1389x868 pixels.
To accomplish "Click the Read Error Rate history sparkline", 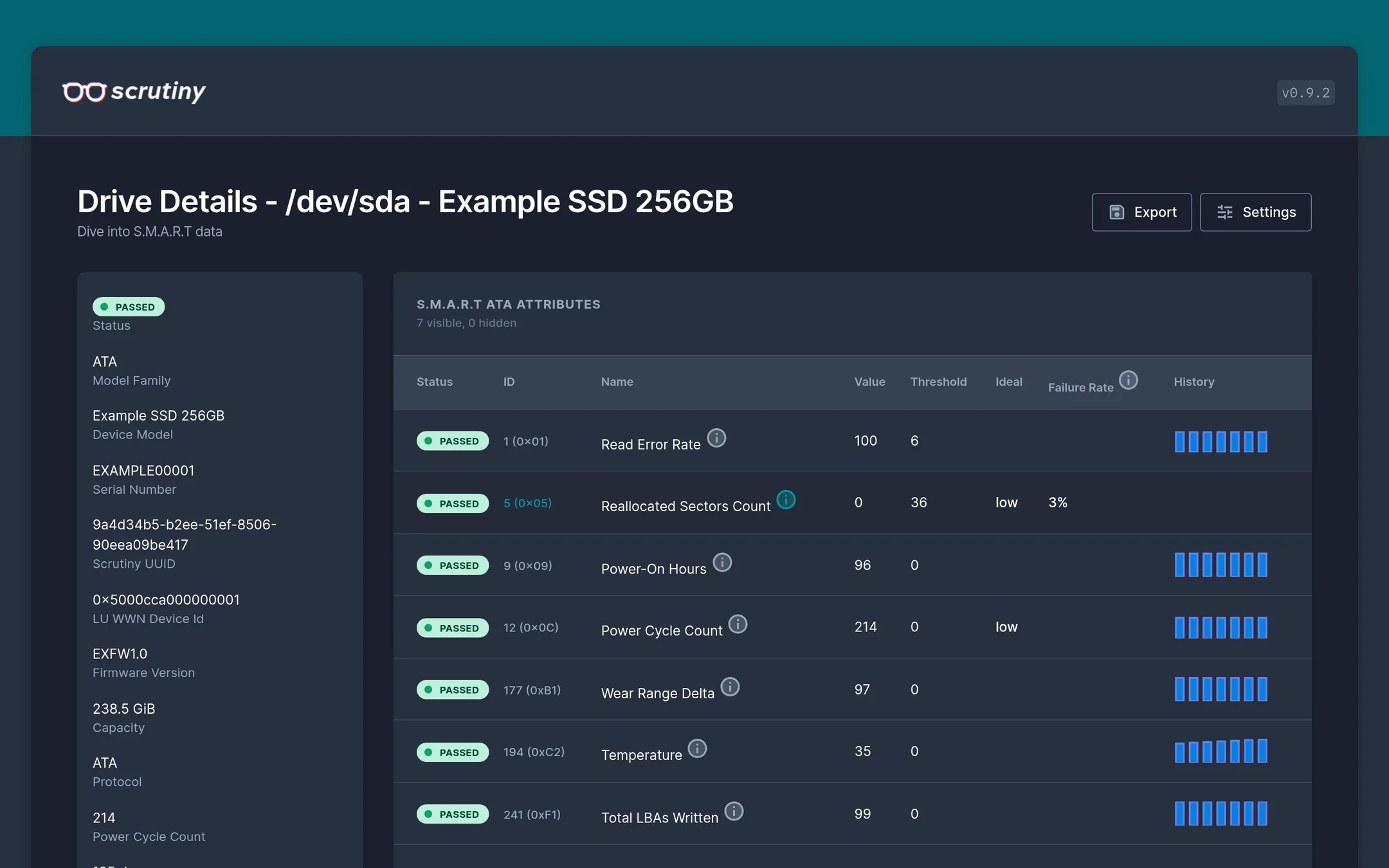I will [1221, 442].
